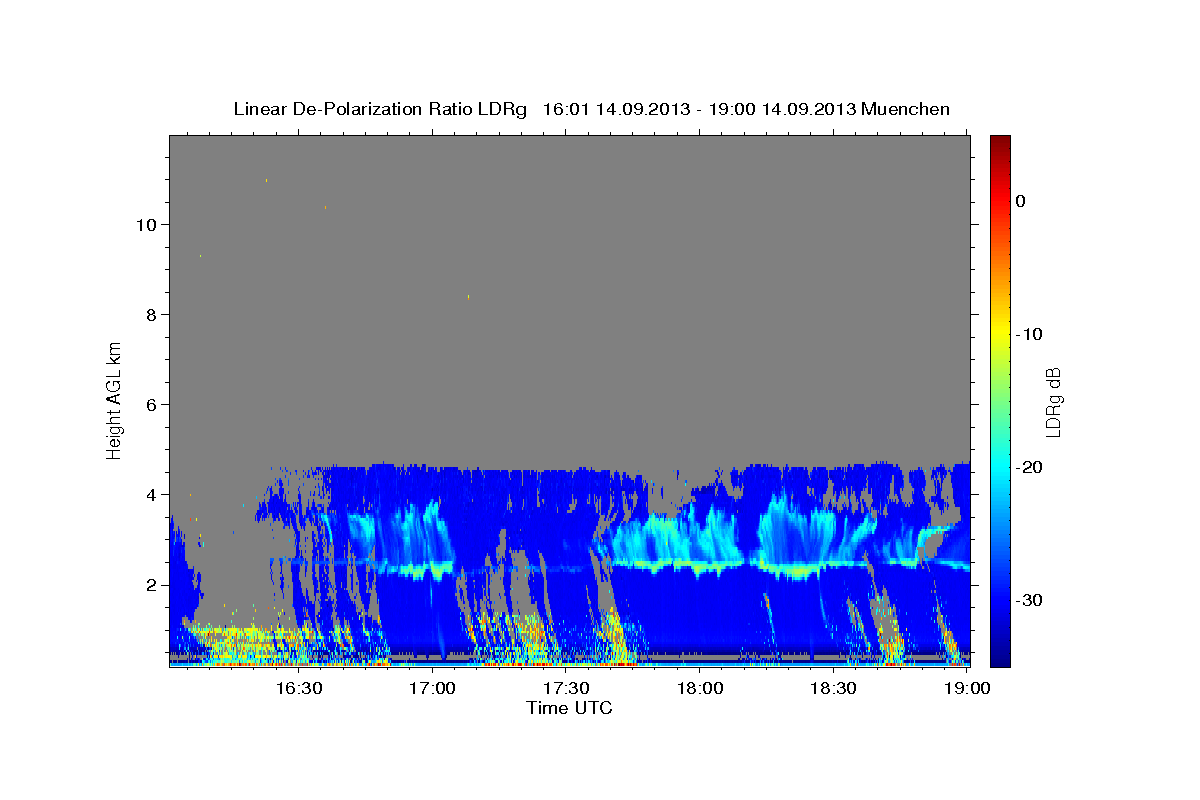Click the colorbar value -10
The width and height of the screenshot is (1200, 800).
1030,334
